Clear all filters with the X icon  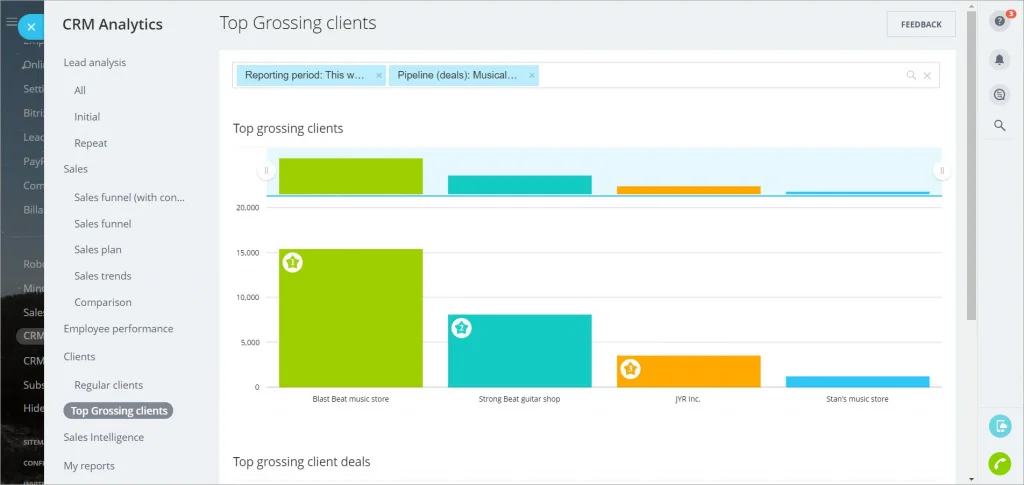click(x=927, y=75)
